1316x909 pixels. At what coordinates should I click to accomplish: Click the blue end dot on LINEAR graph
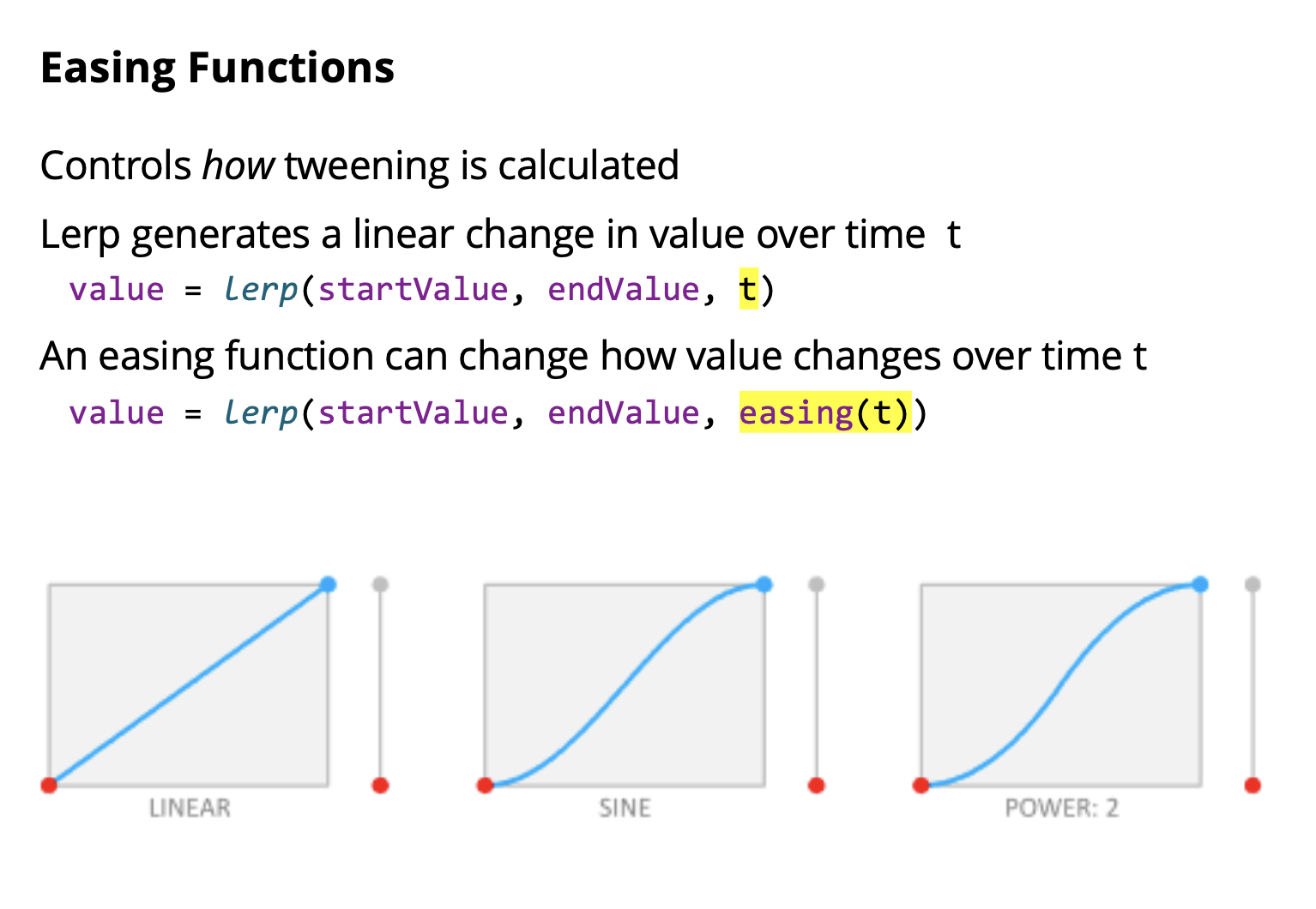tap(328, 585)
